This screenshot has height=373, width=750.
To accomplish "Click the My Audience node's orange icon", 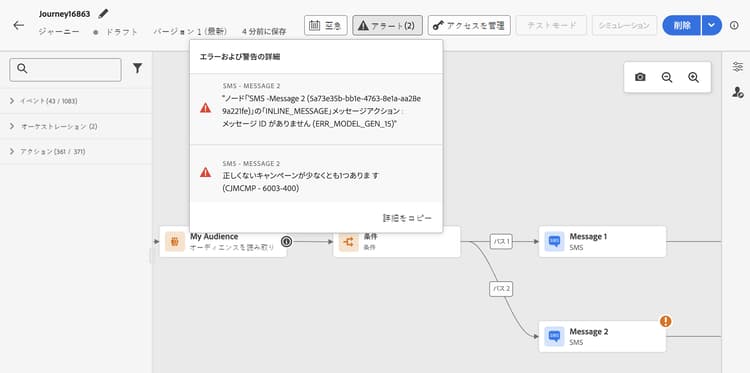I will point(175,241).
